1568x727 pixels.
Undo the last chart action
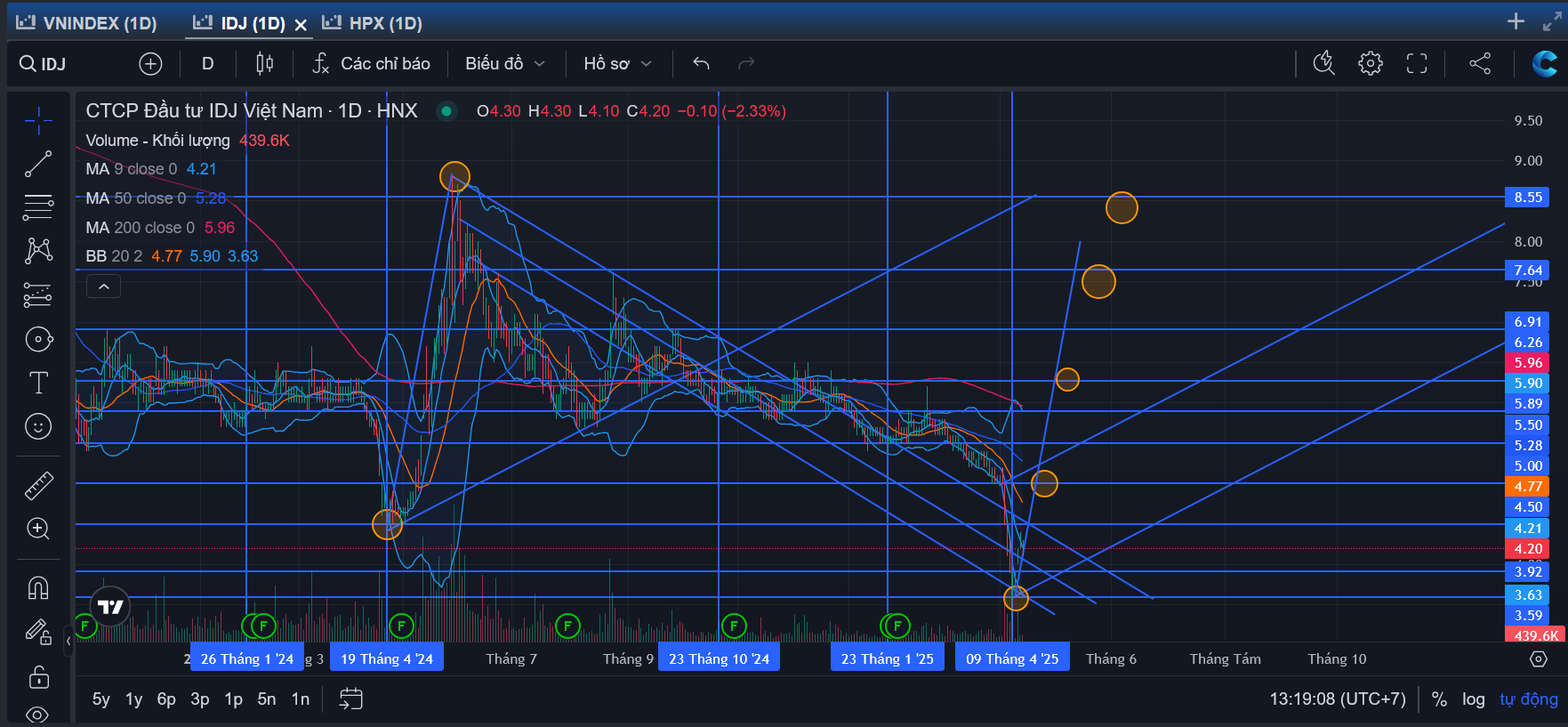(x=701, y=63)
